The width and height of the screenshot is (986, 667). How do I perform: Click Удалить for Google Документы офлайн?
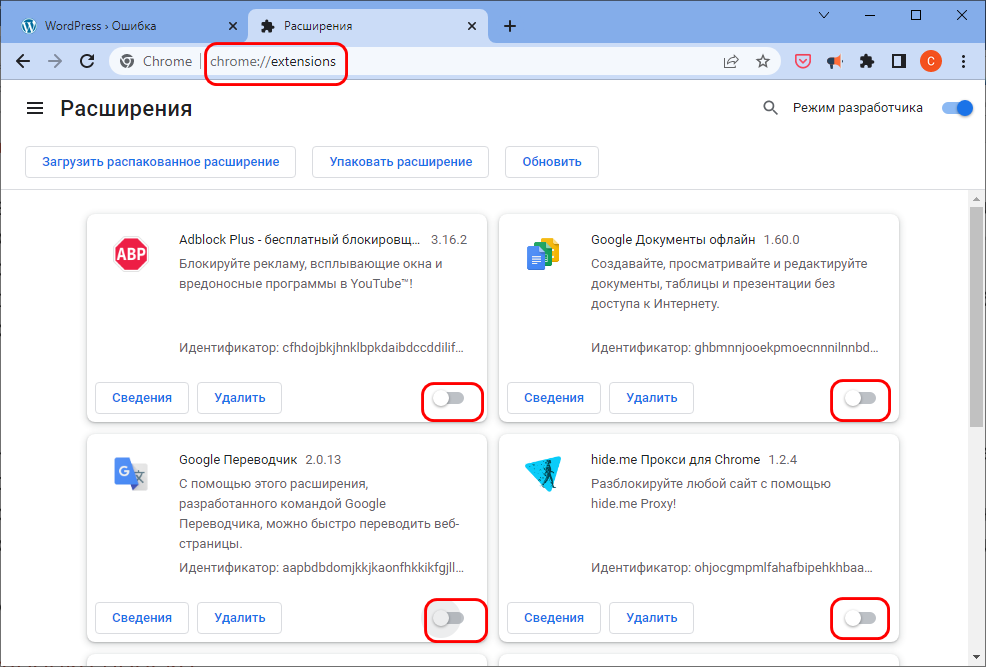(x=651, y=397)
